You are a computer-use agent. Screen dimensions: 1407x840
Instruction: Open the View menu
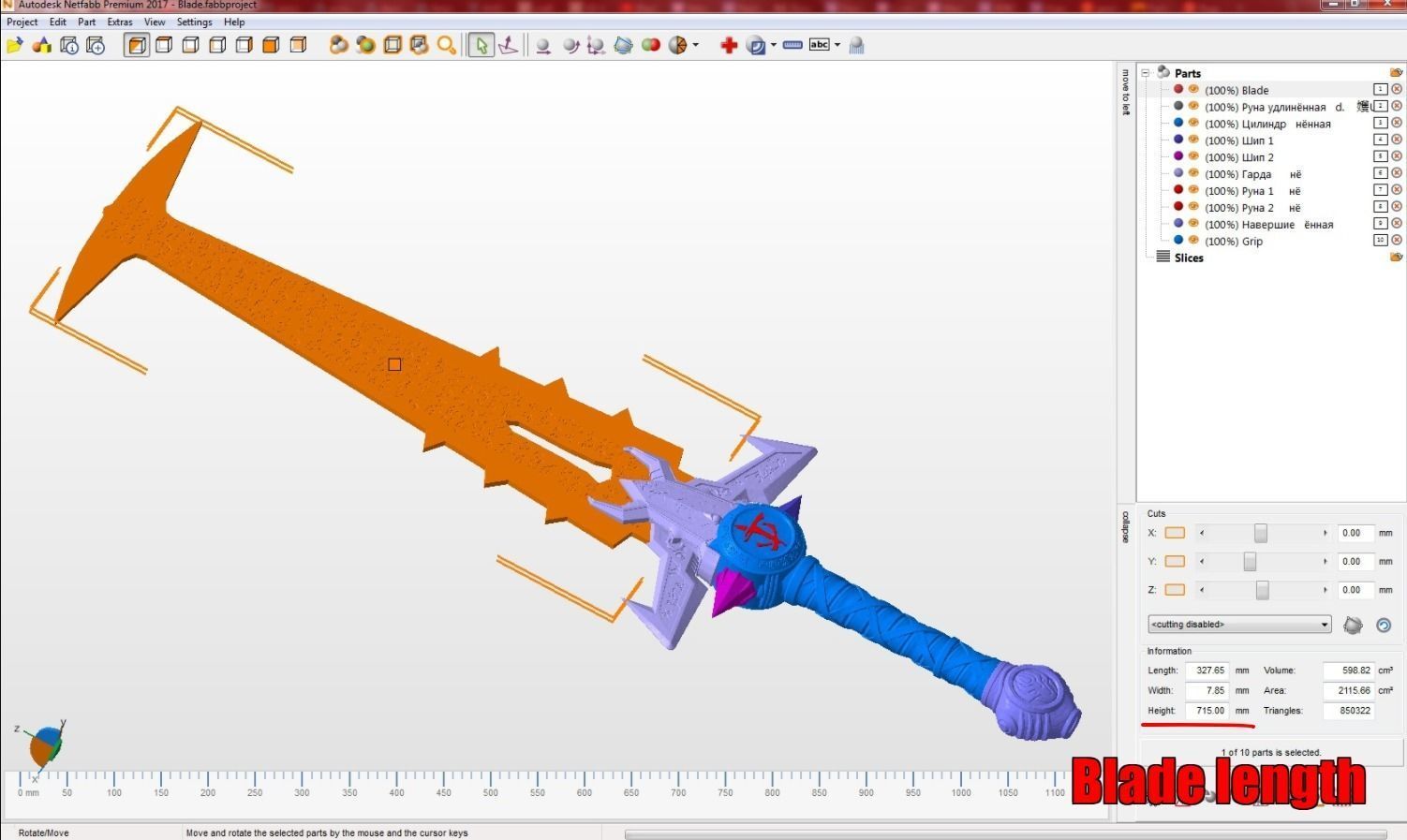pyautogui.click(x=155, y=22)
